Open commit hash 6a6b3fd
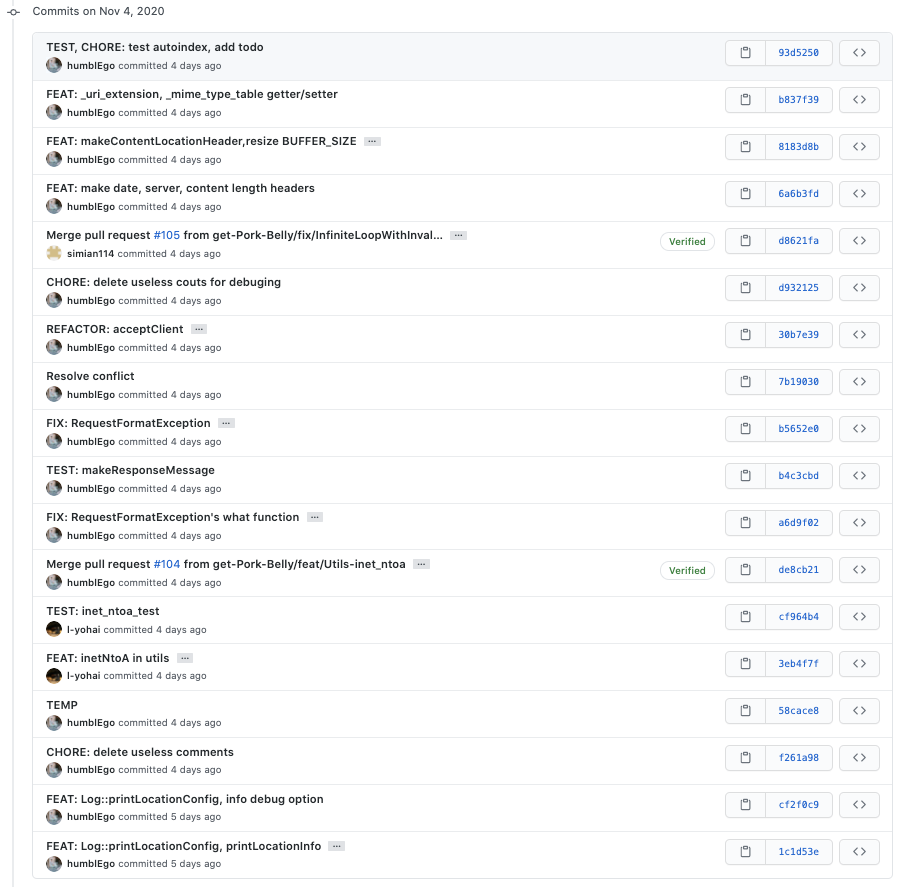The height and width of the screenshot is (887, 912). [798, 194]
